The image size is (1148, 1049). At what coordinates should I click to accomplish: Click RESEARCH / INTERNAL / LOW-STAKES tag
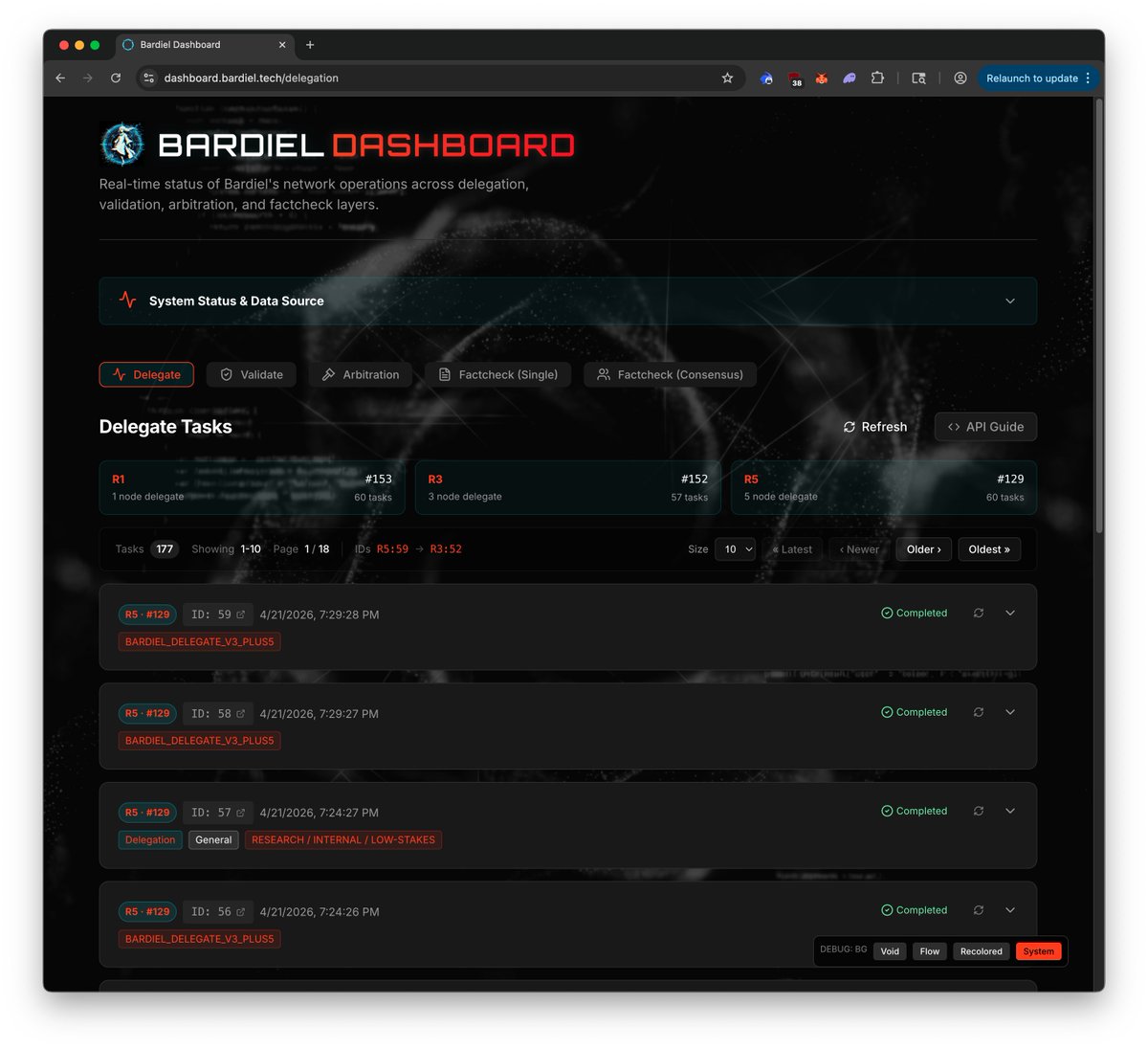click(x=343, y=840)
